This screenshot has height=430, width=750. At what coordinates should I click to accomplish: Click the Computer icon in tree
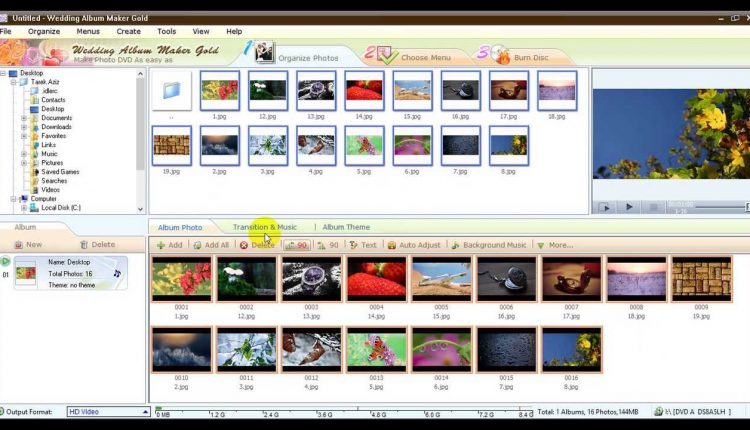click(x=24, y=199)
